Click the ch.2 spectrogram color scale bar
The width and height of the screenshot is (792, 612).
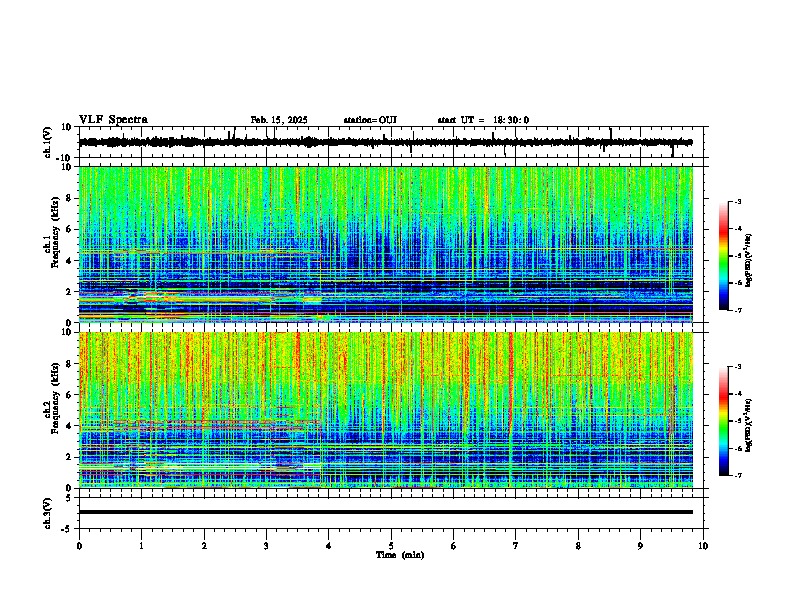pyautogui.click(x=723, y=421)
